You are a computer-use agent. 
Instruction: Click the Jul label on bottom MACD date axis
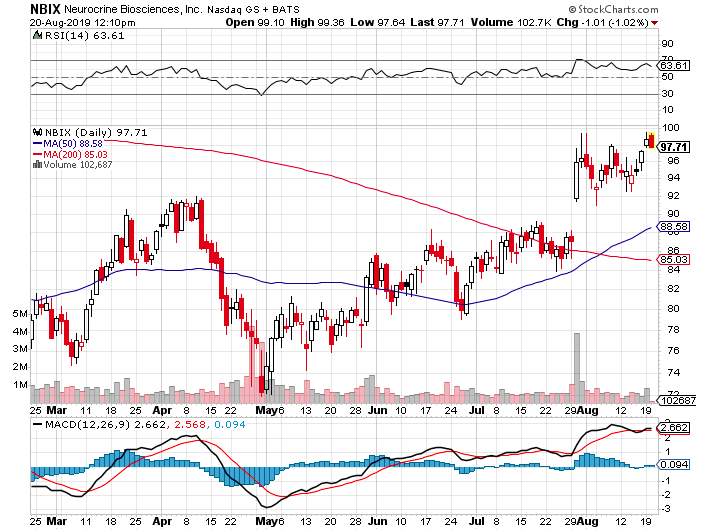point(478,521)
